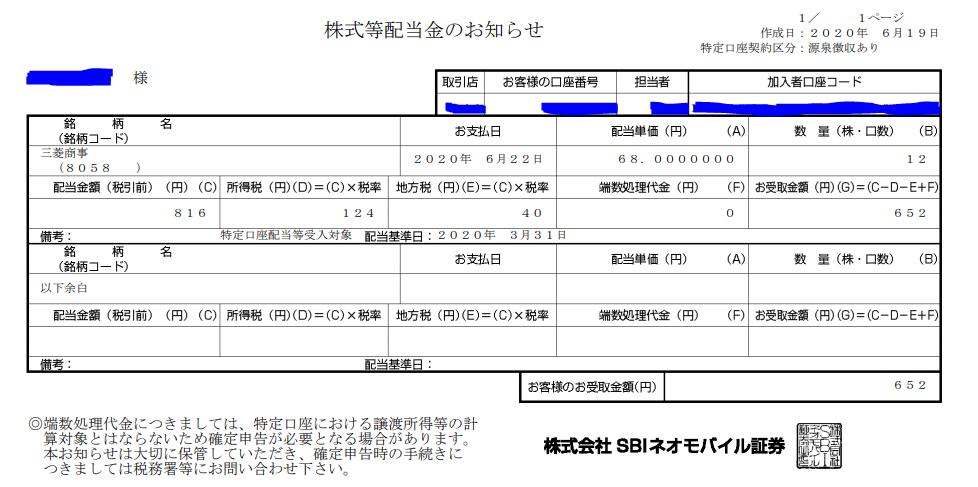Viewport: 978px width, 487px height.
Task: Click お受取金額 formula header in 三菱商事 section
Action: pyautogui.click(x=846, y=188)
